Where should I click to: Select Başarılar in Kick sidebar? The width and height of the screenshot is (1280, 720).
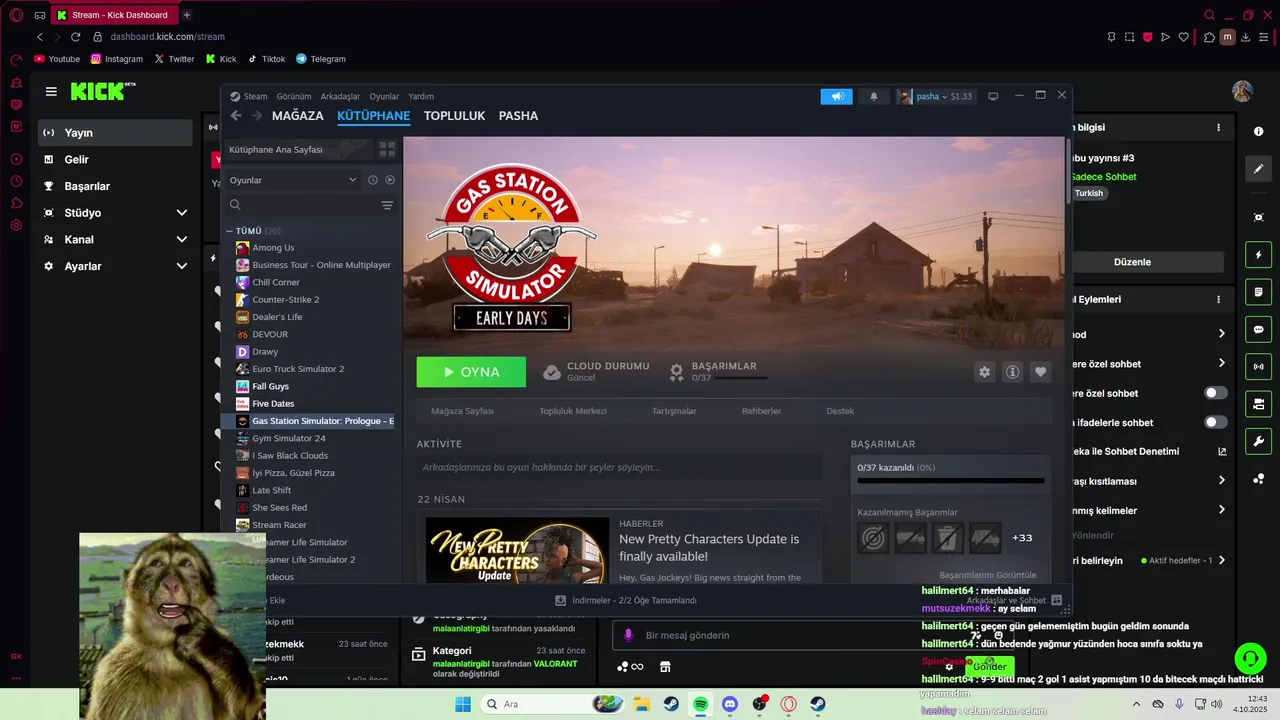[115, 186]
